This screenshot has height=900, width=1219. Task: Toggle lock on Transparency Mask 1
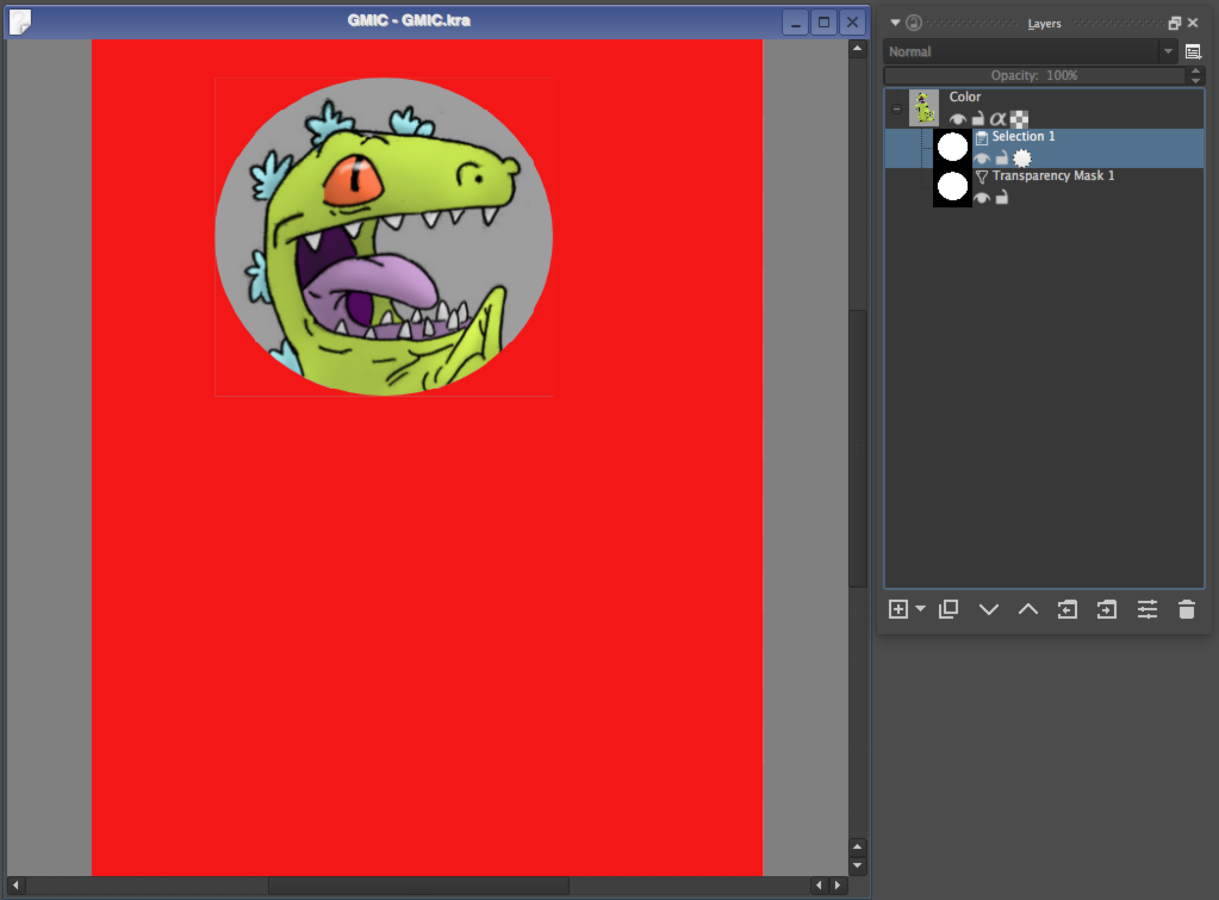click(x=1001, y=198)
